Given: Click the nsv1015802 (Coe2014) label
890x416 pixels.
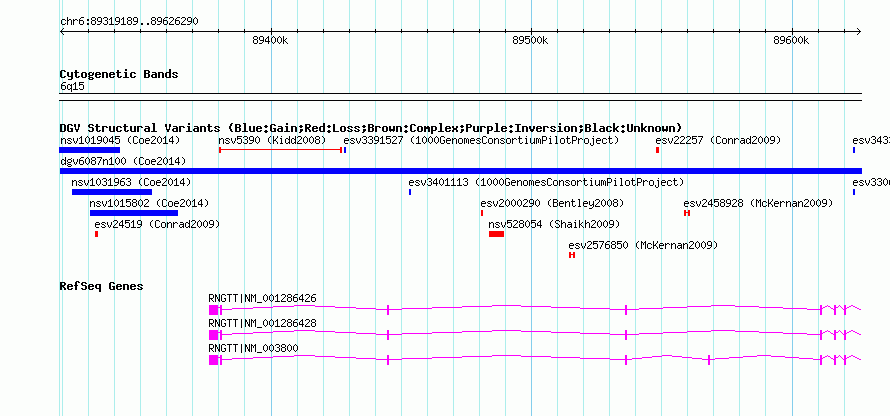Looking at the screenshot, I should [149, 203].
